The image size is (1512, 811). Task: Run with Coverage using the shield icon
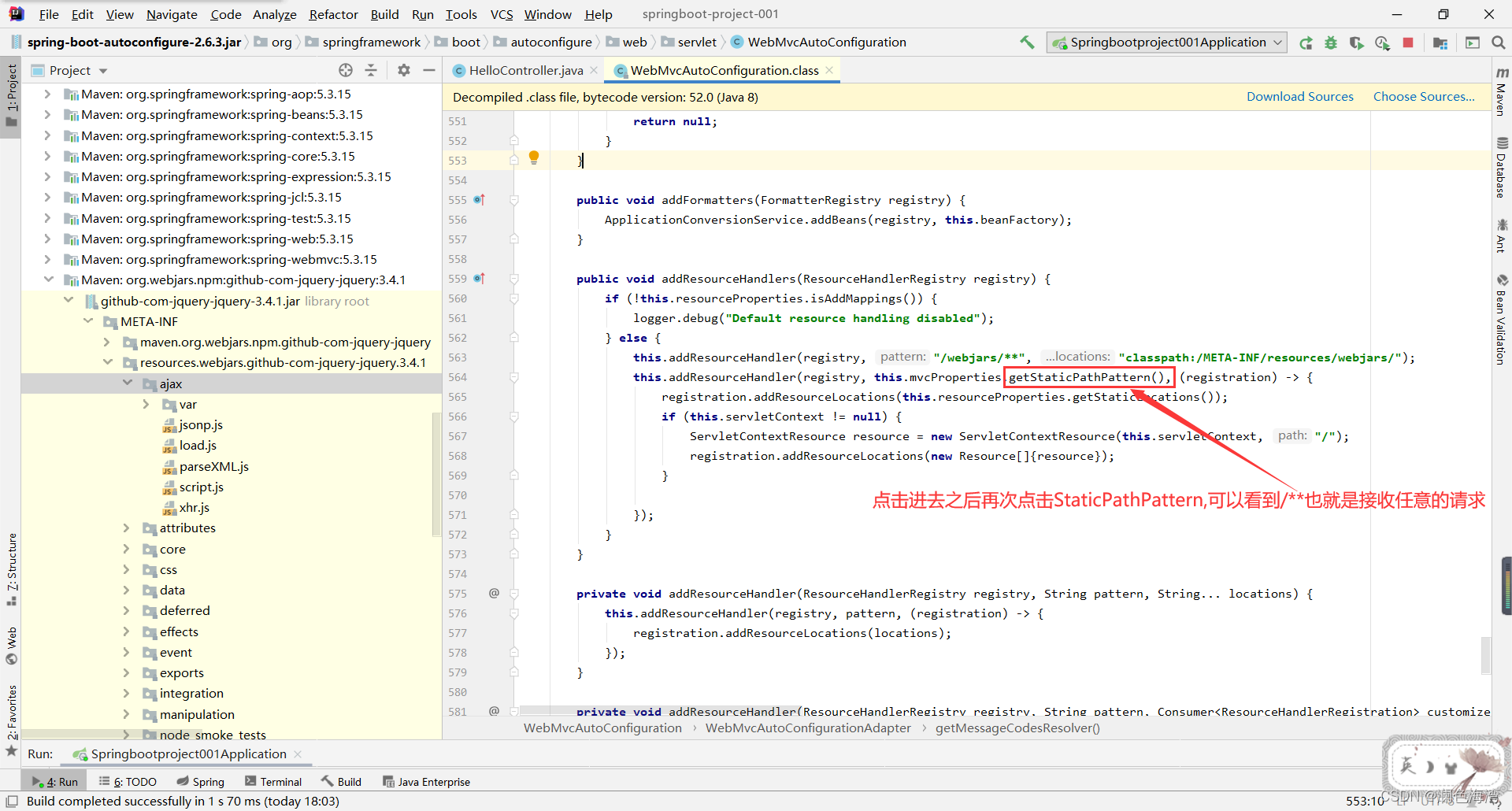coord(1356,43)
